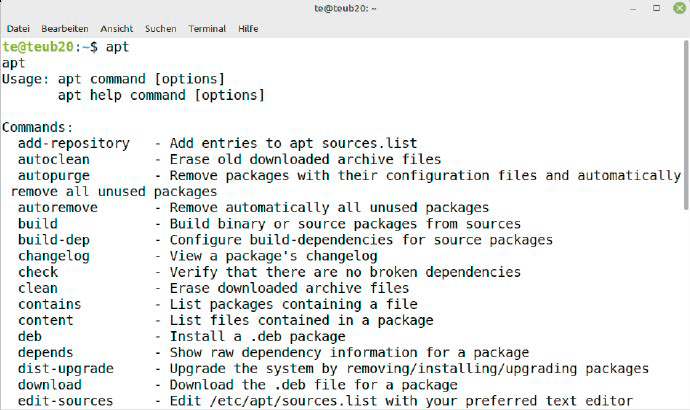The image size is (690, 410).
Task: Click the build-dep command name
Action: (54, 239)
